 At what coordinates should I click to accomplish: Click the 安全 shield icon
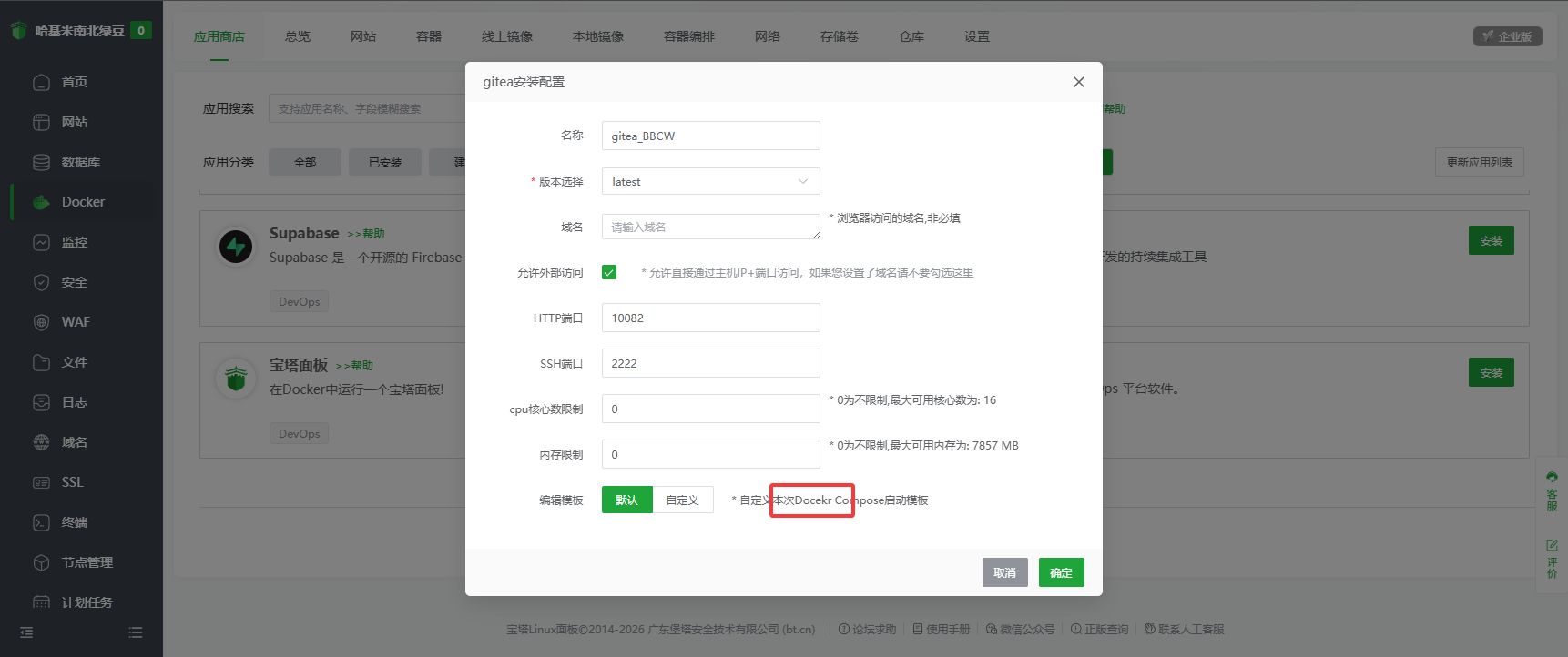tap(41, 282)
